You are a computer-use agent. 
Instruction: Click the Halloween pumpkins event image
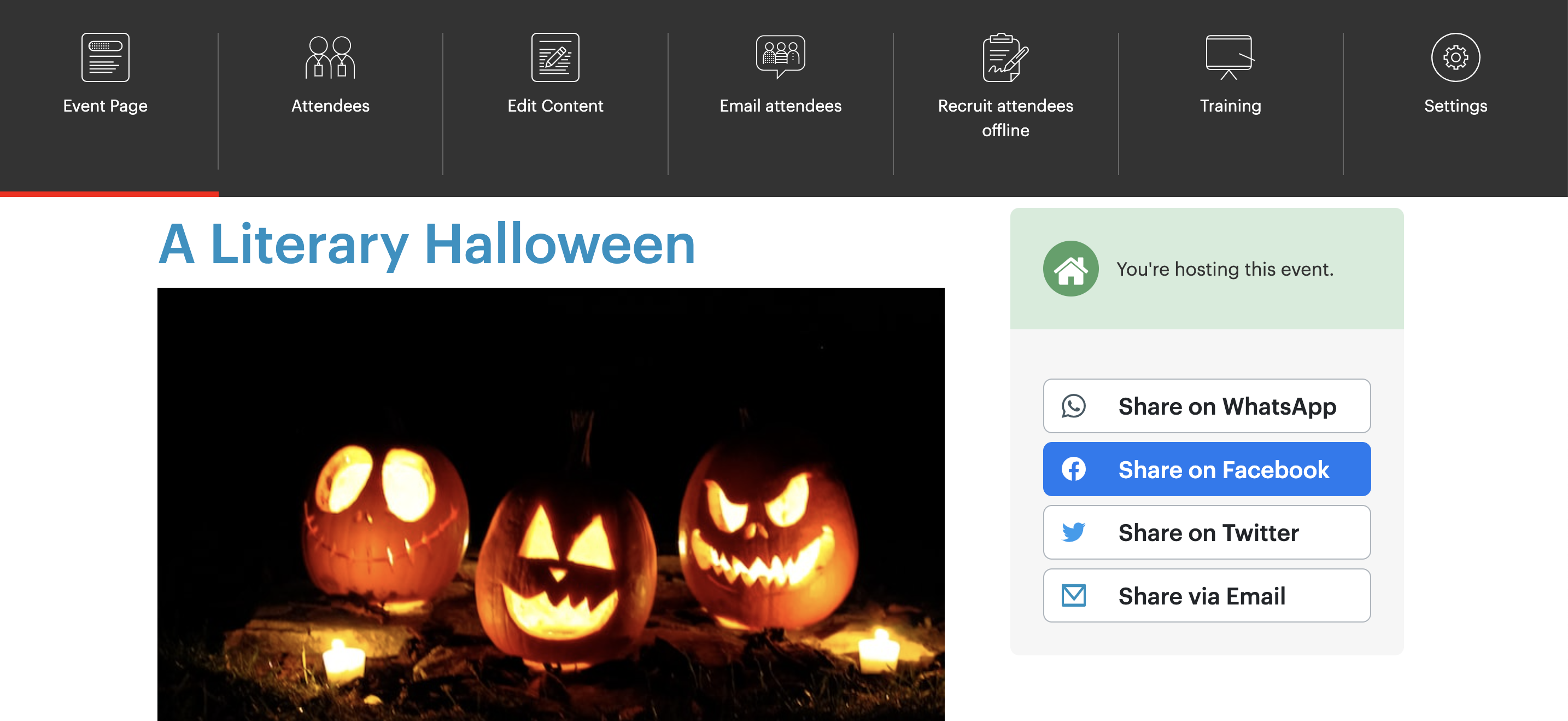click(x=551, y=504)
